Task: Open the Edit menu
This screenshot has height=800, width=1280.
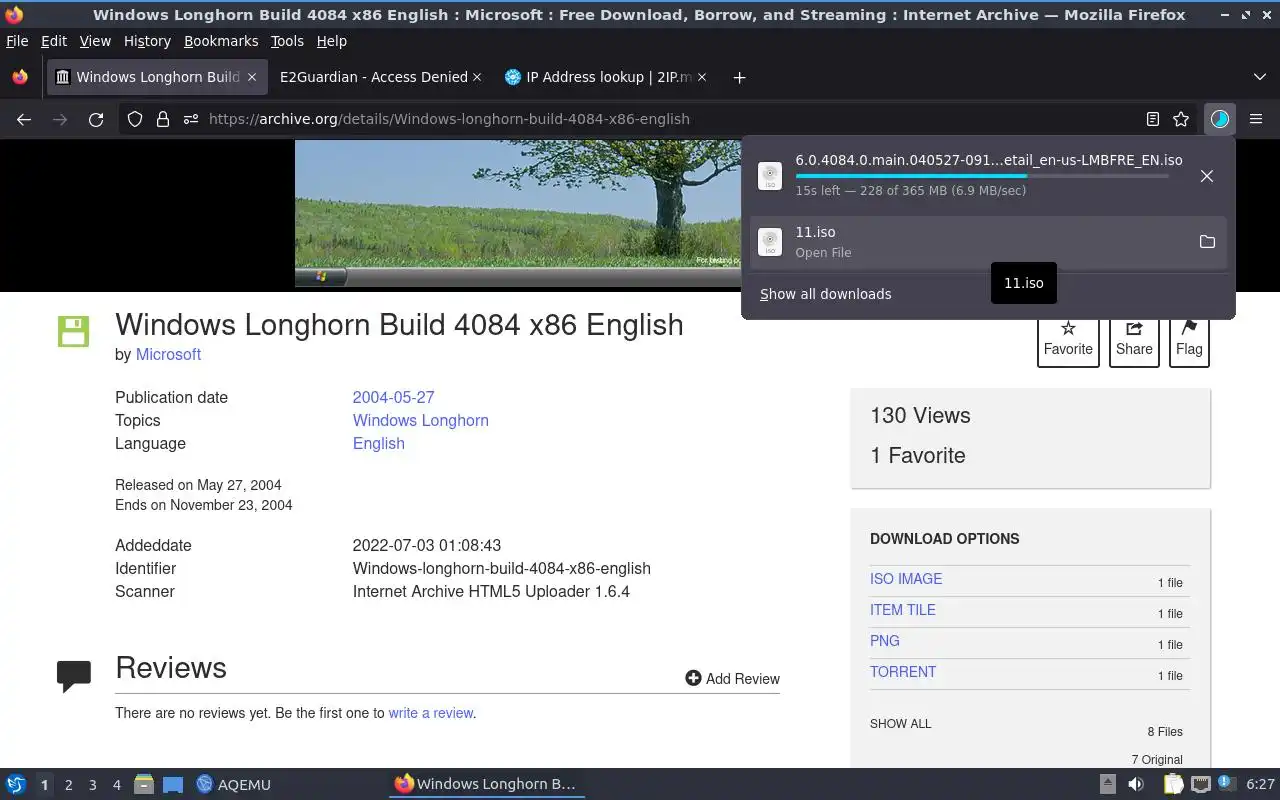Action: click(54, 41)
